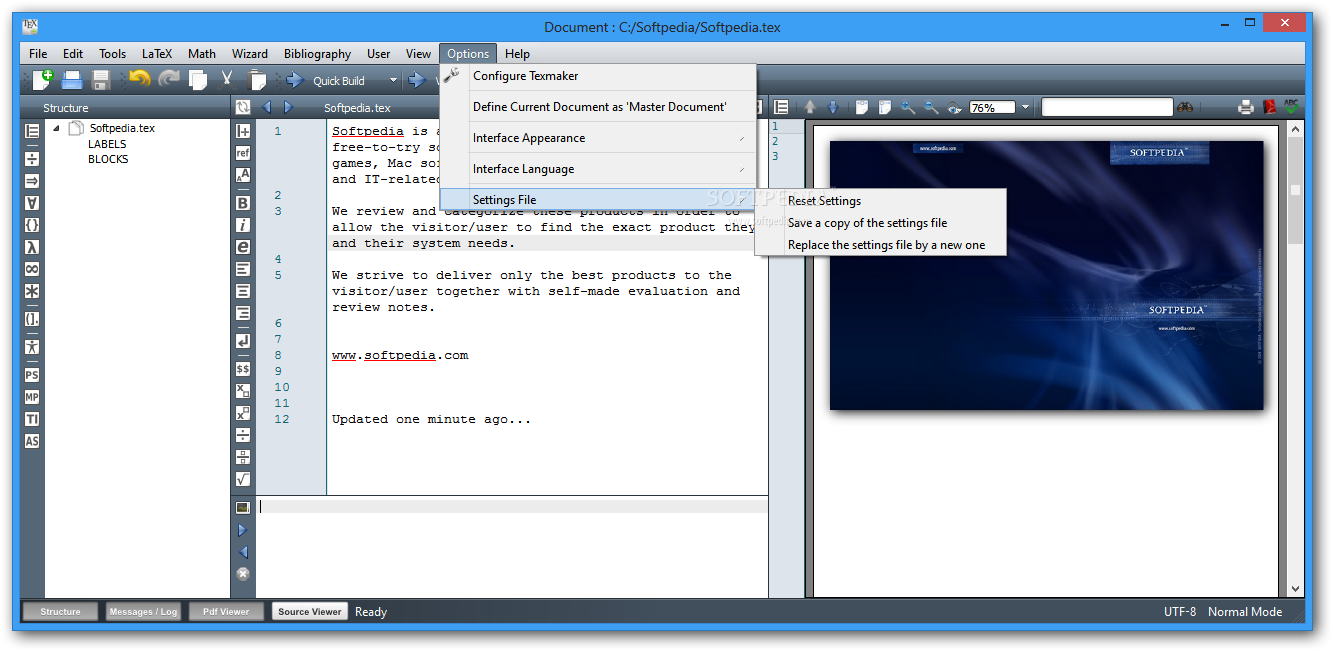Screen dimensions: 1333x651
Task: Undo last edit with yellow arrow
Action: [140, 80]
